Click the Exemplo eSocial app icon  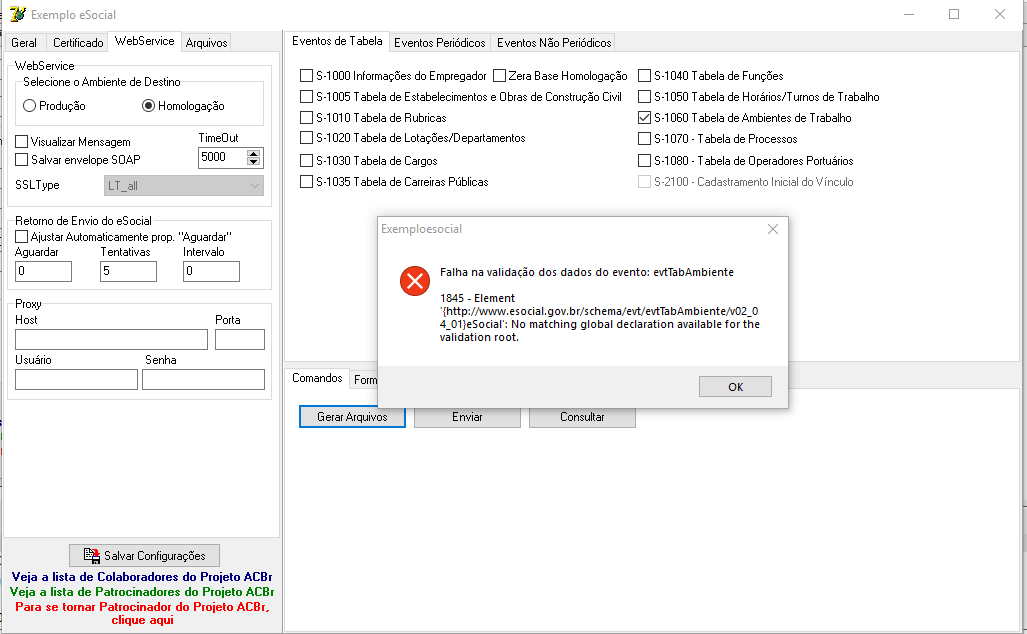click(x=18, y=14)
